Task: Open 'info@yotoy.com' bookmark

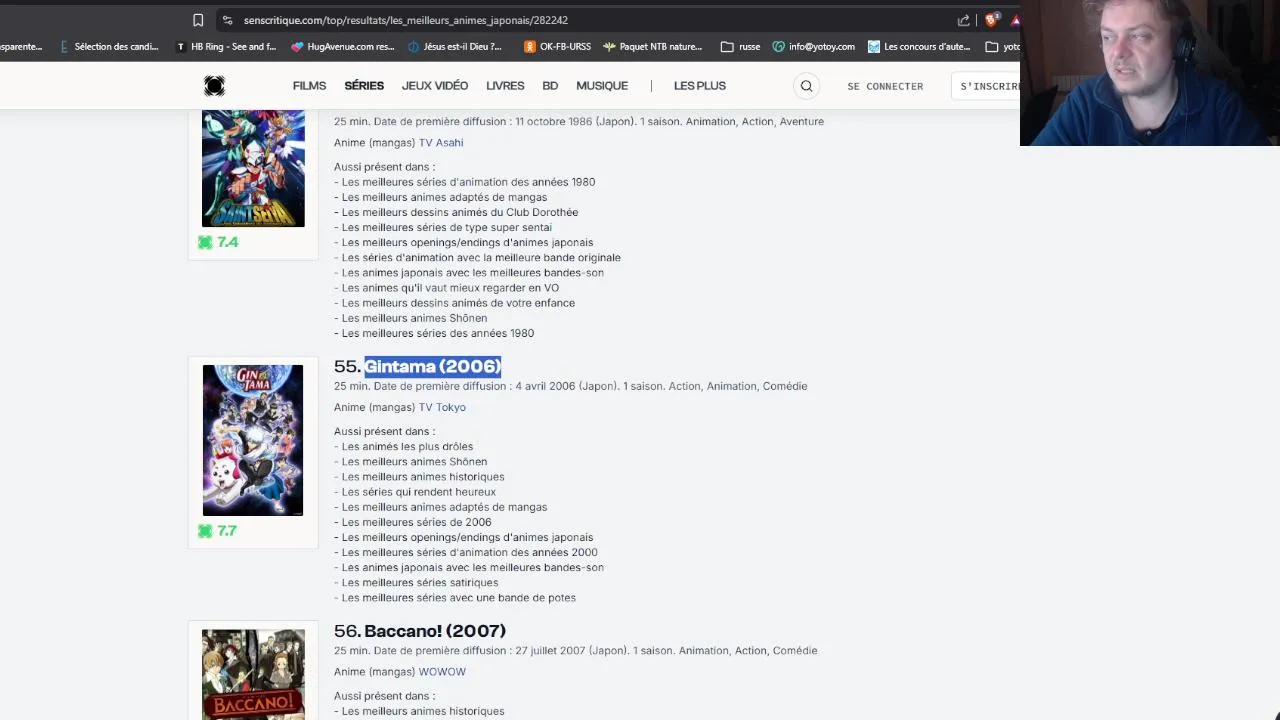Action: [x=813, y=46]
